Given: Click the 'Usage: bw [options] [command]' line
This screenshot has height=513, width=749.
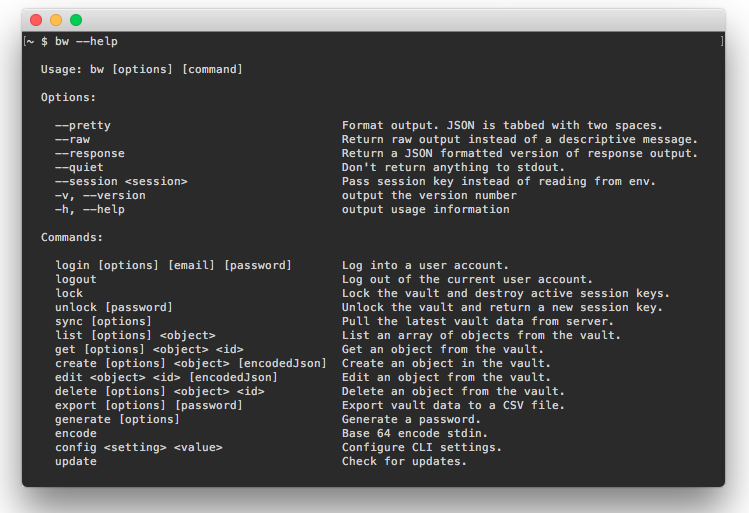Looking at the screenshot, I should 141,69.
